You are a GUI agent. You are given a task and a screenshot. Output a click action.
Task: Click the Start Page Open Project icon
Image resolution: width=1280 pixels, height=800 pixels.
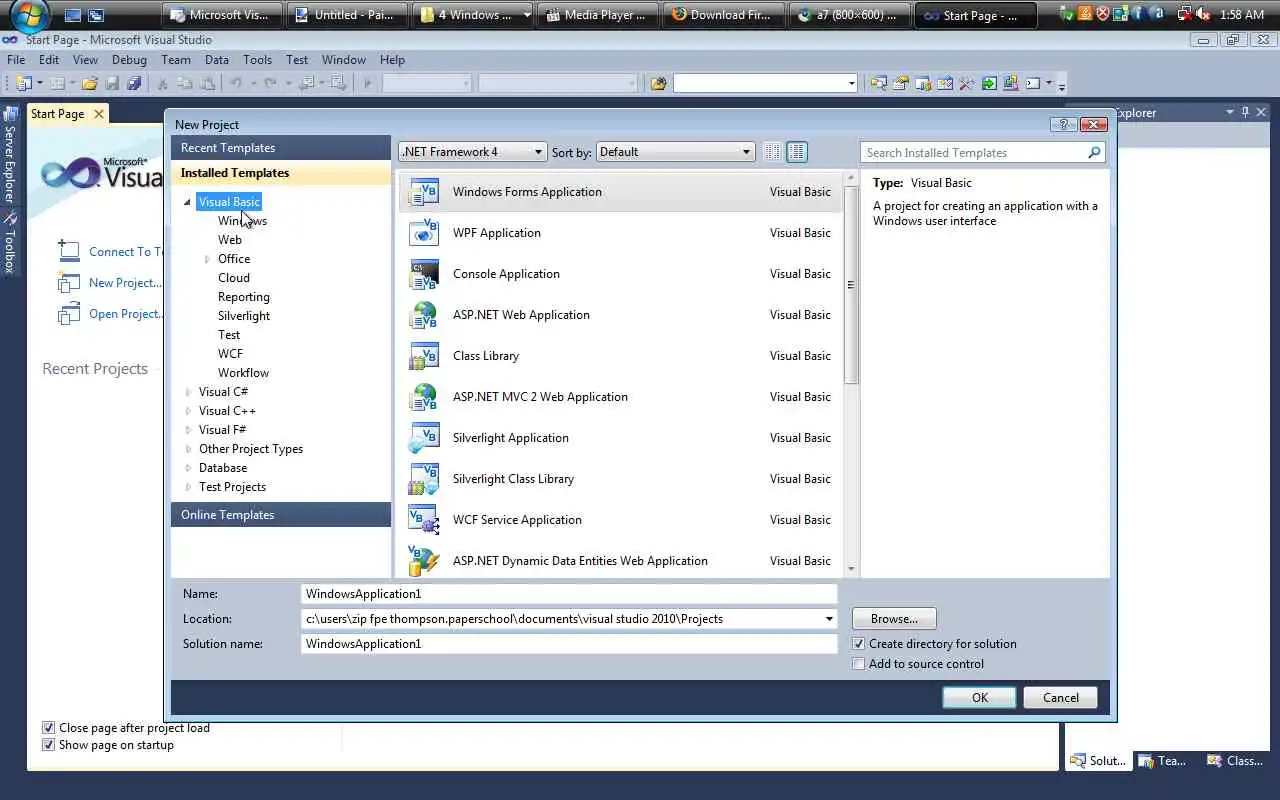(x=69, y=313)
